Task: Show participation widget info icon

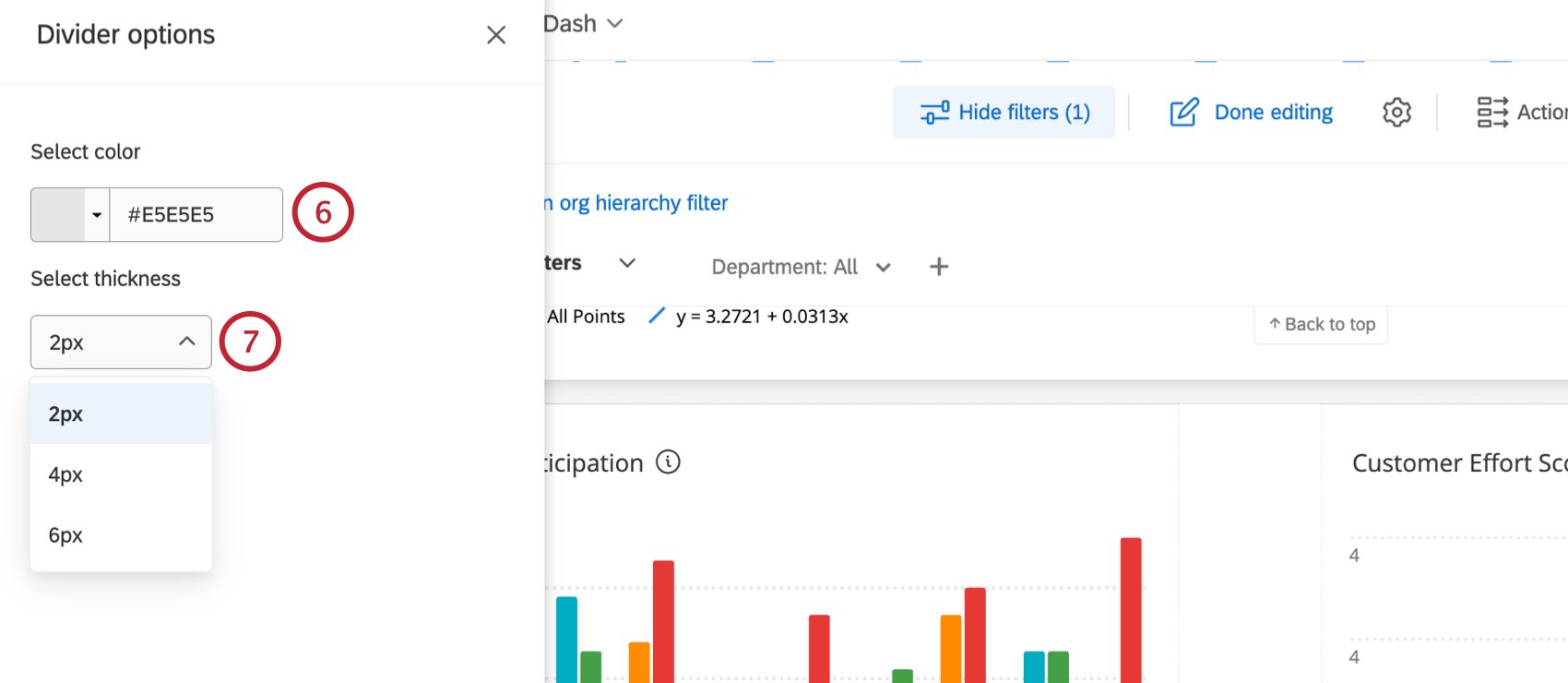Action: [668, 461]
